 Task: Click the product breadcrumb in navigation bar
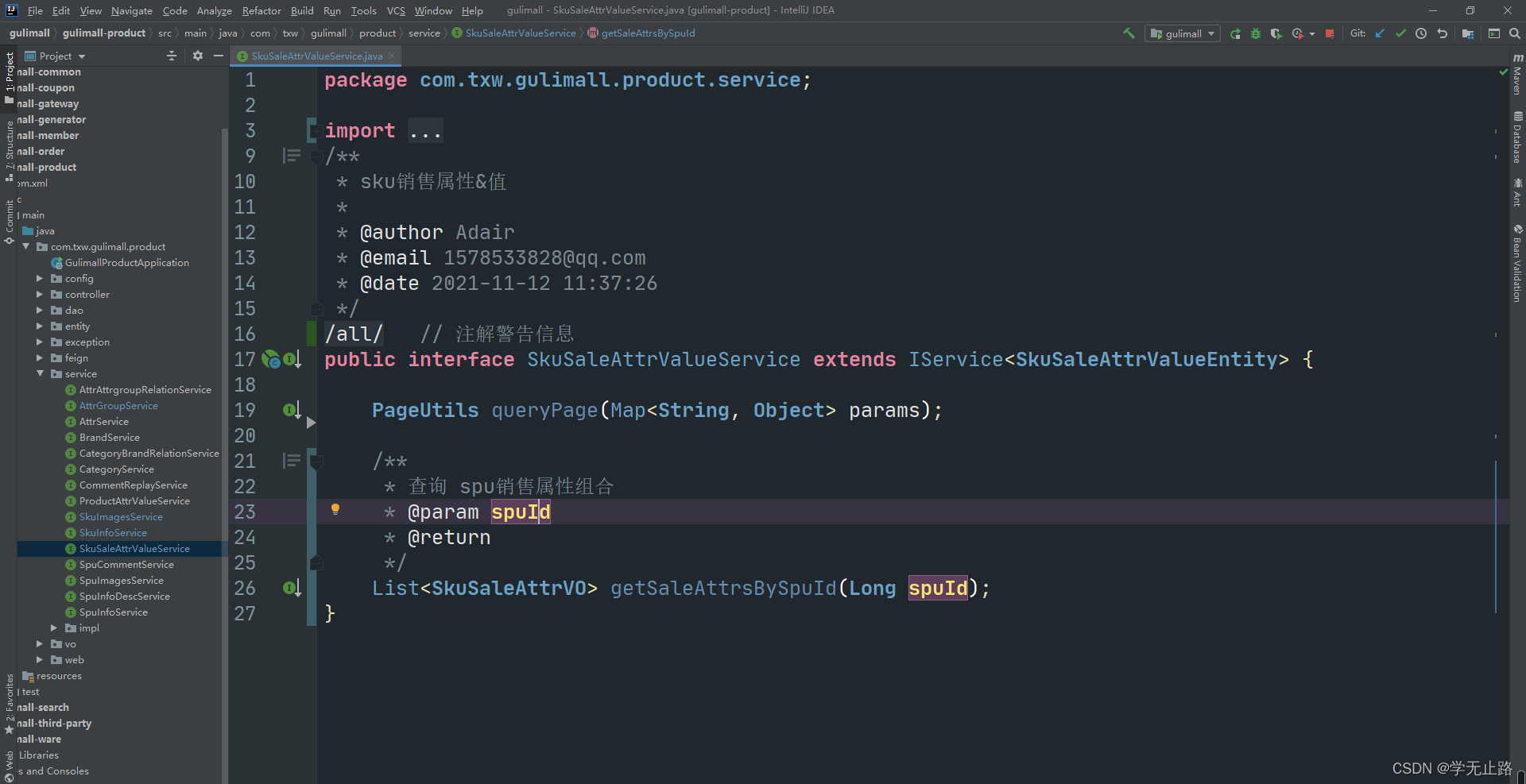tap(378, 33)
